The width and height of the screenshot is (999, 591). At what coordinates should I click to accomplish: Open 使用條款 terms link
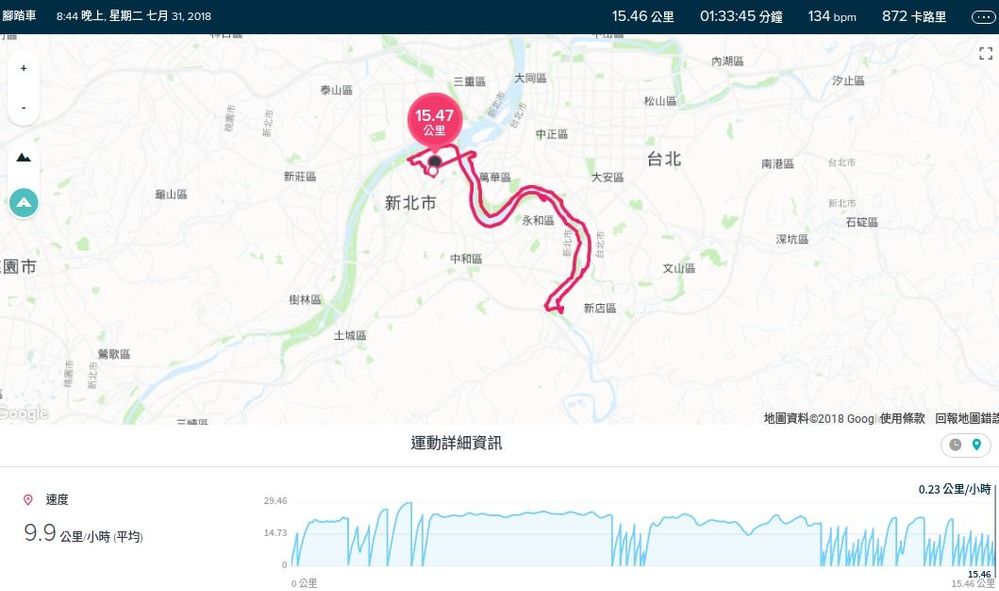coord(902,418)
